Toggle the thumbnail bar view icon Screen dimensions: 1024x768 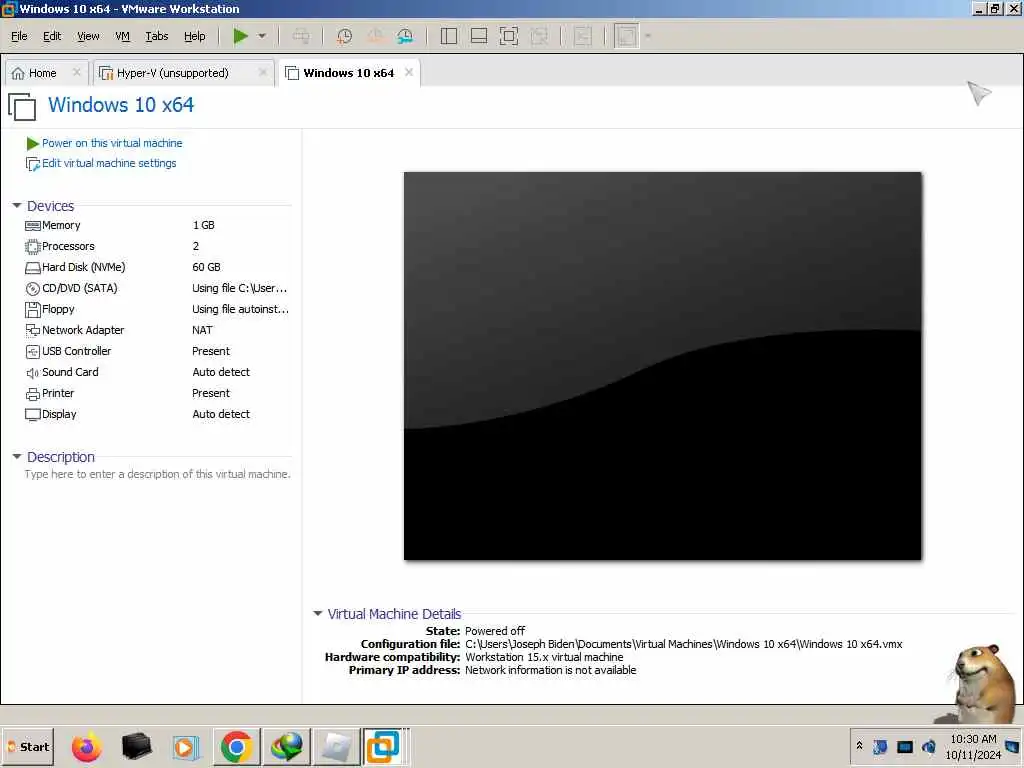(x=479, y=36)
